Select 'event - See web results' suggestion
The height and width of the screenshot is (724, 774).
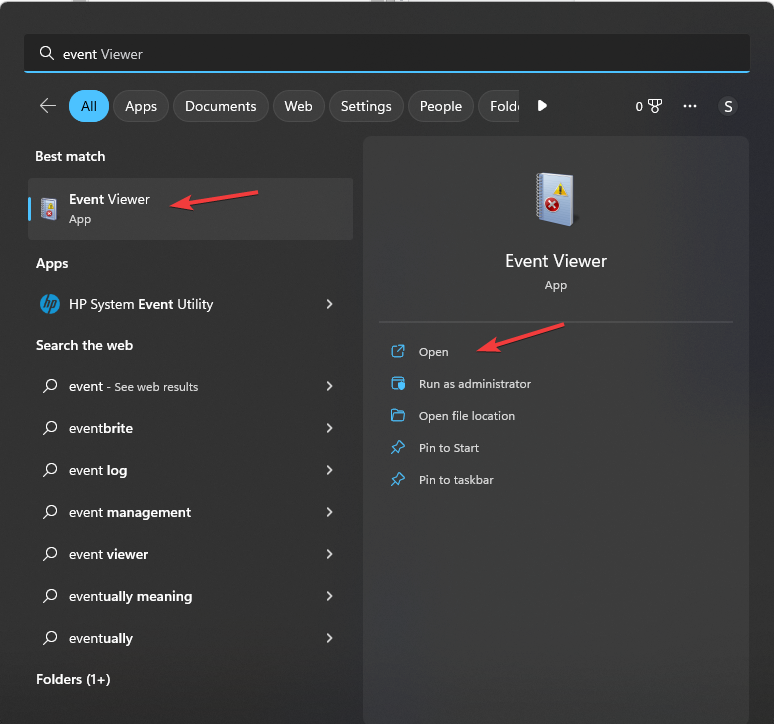(191, 386)
